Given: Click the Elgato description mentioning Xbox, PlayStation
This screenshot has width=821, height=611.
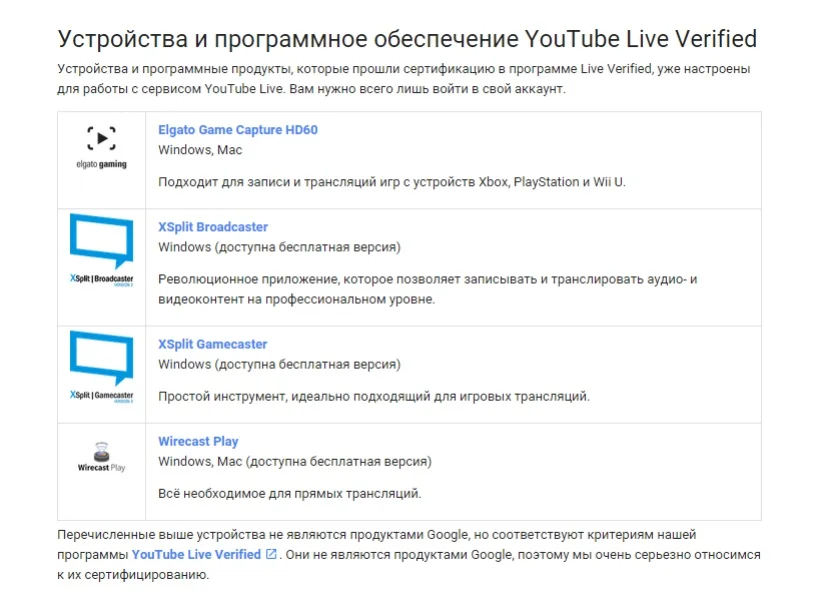Looking at the screenshot, I should click(391, 182).
